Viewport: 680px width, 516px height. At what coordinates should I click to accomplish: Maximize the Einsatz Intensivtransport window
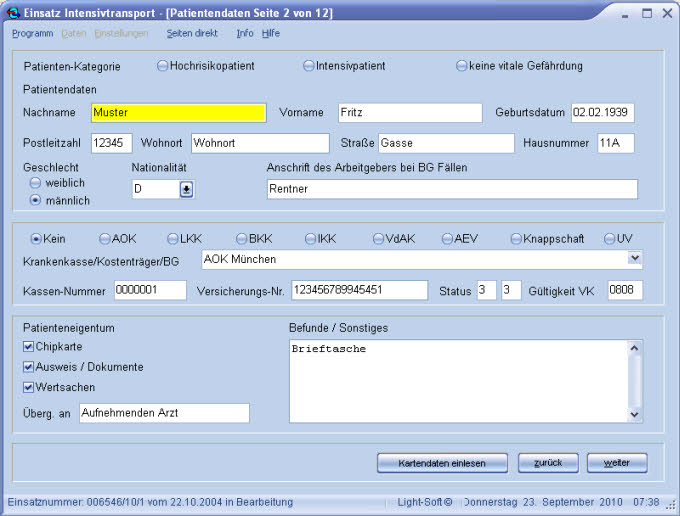pos(647,13)
